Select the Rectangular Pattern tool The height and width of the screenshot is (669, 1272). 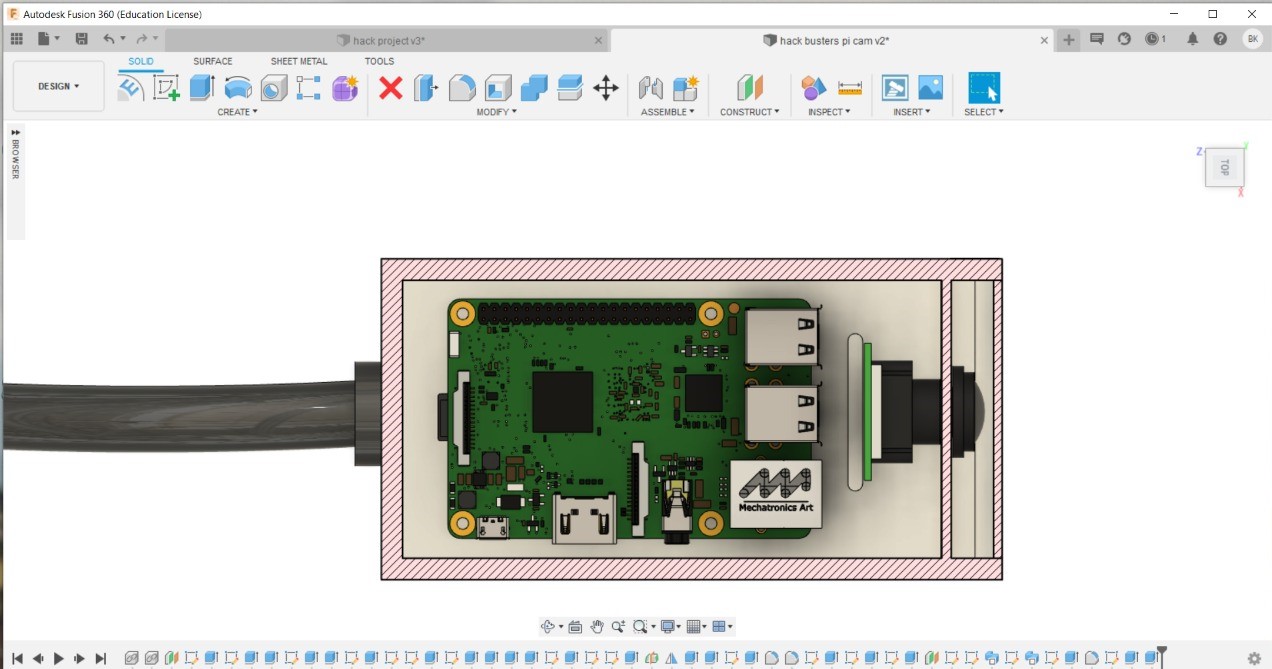click(x=309, y=88)
